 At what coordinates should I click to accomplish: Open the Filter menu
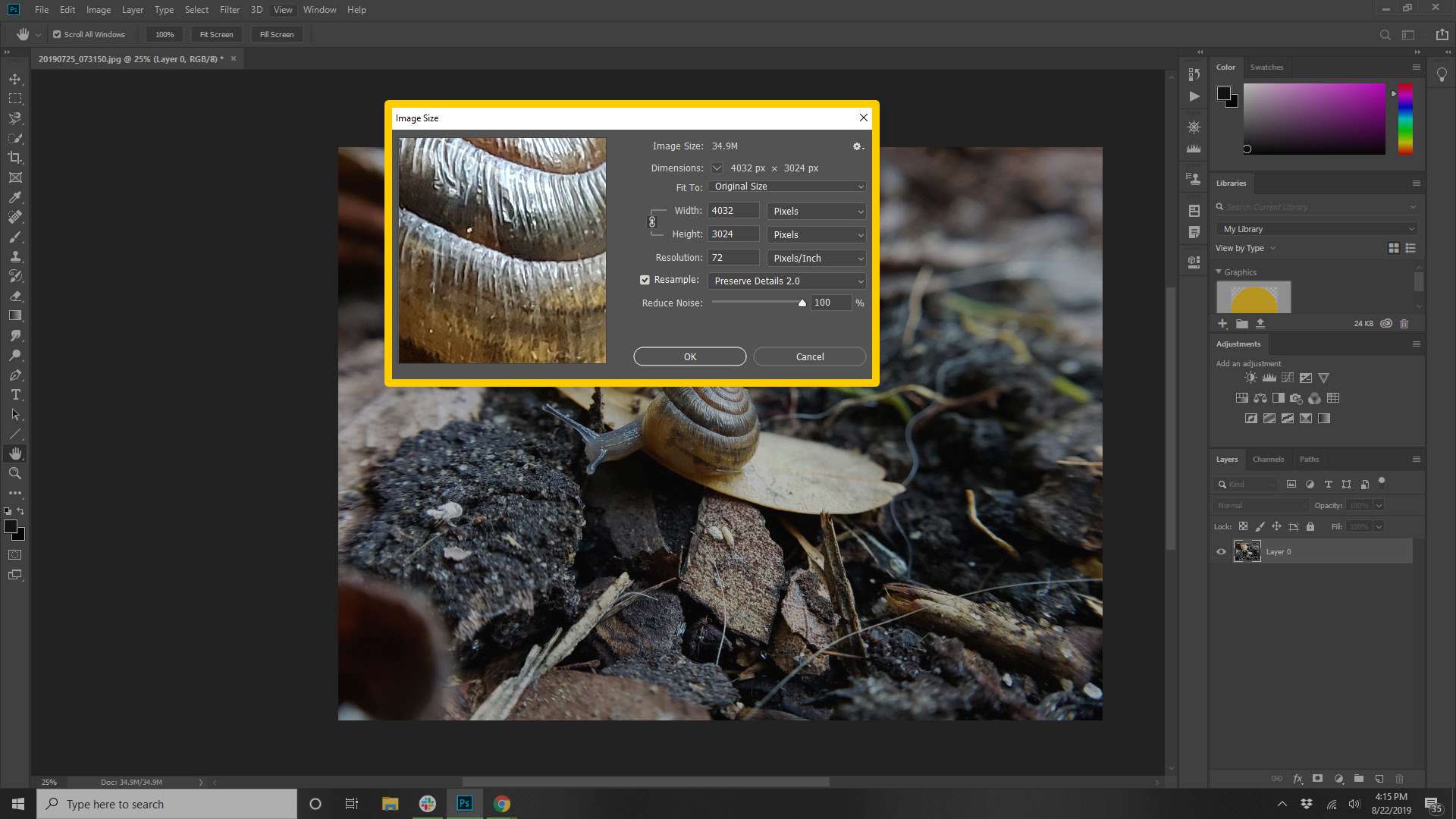point(228,9)
